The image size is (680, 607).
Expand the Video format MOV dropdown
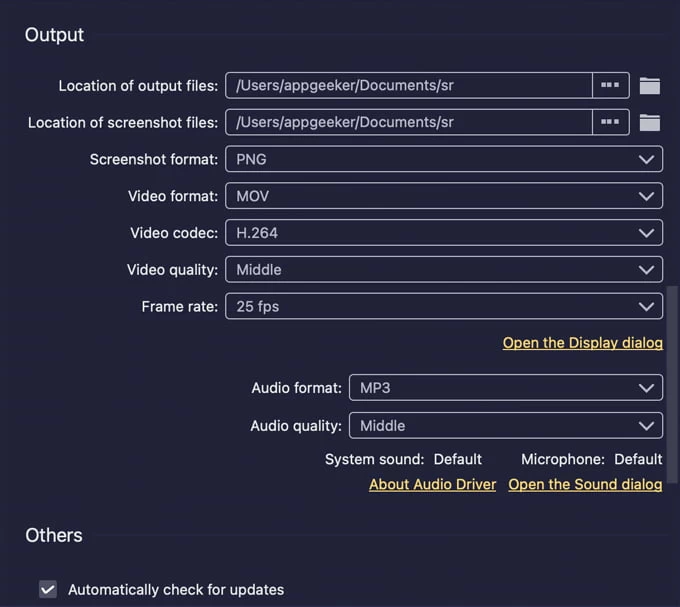tap(443, 196)
